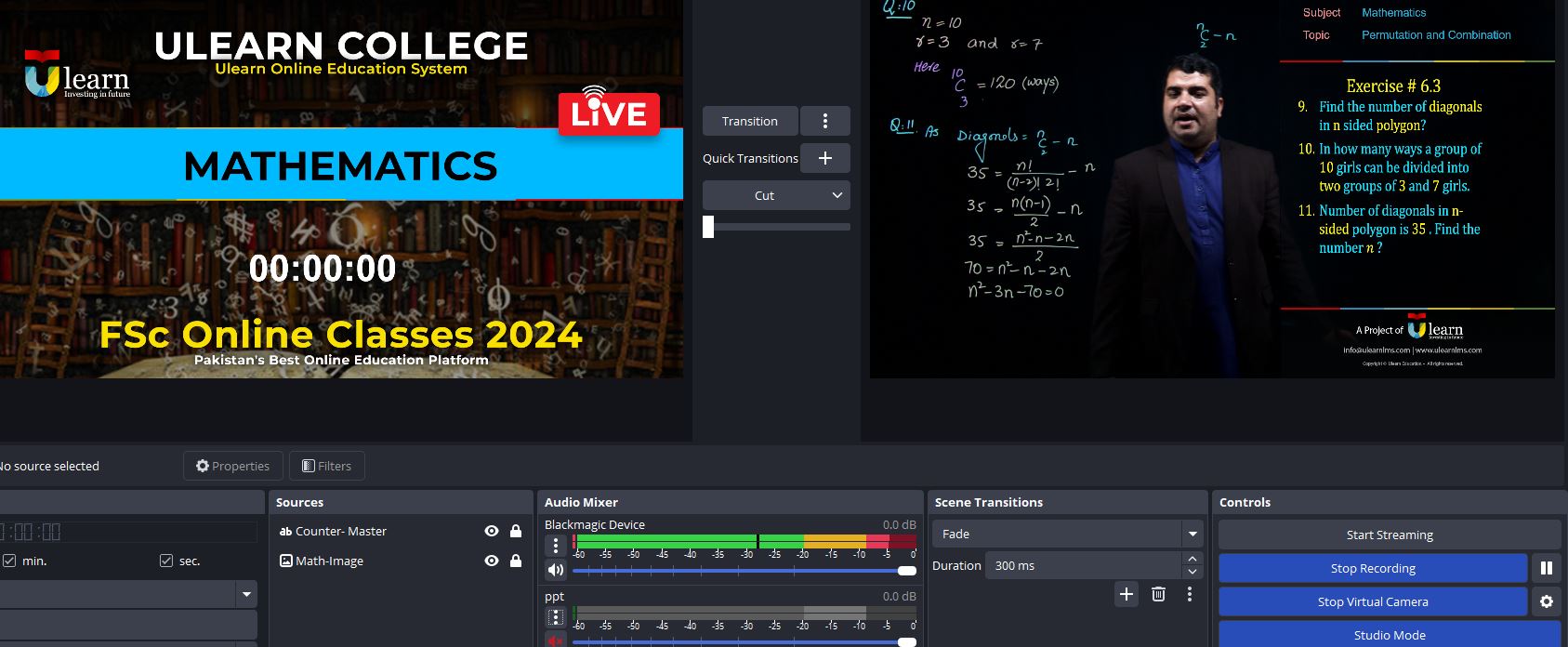Open scene transition properties three-dot menu

click(1189, 594)
